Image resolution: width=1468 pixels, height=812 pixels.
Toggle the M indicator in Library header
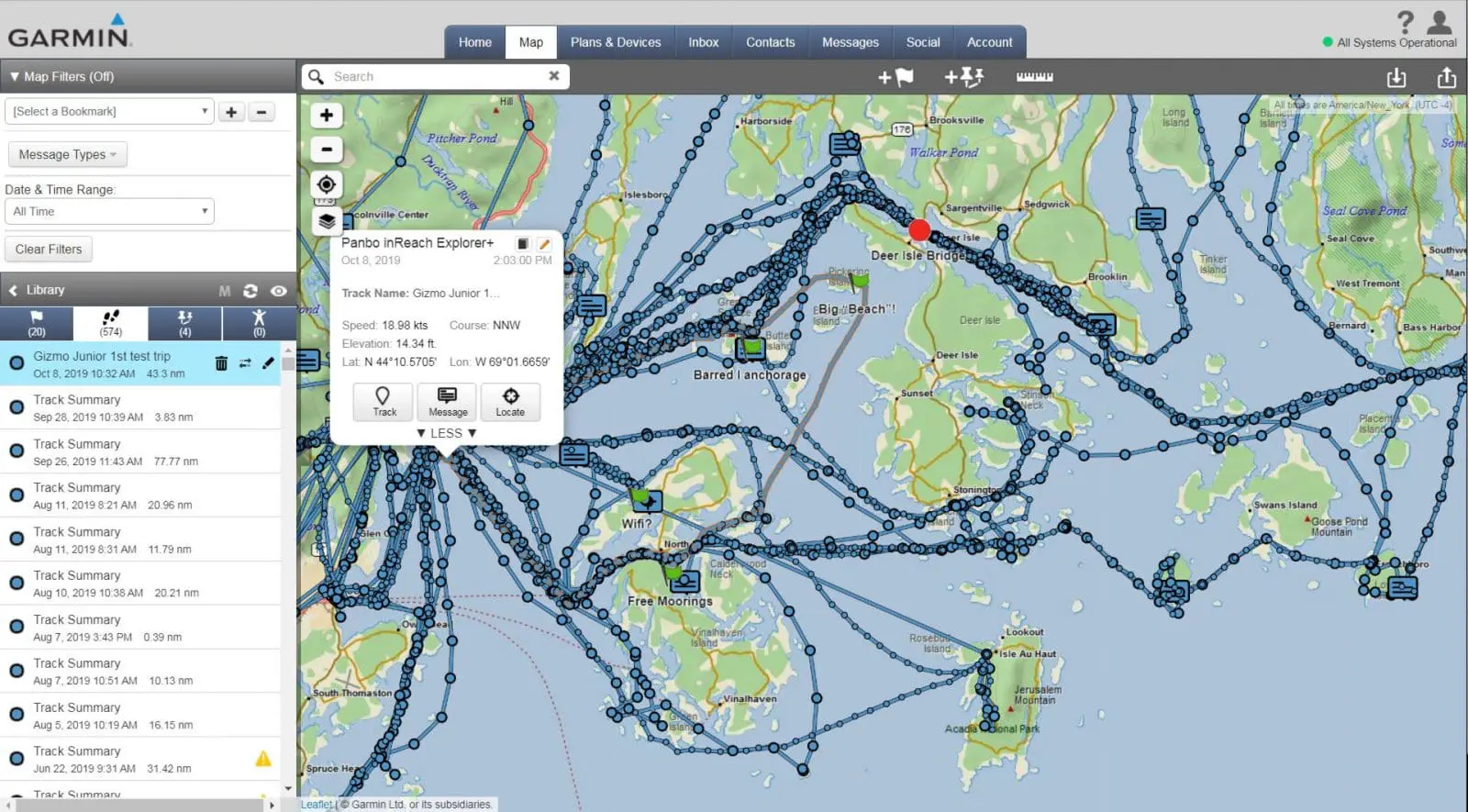click(225, 291)
